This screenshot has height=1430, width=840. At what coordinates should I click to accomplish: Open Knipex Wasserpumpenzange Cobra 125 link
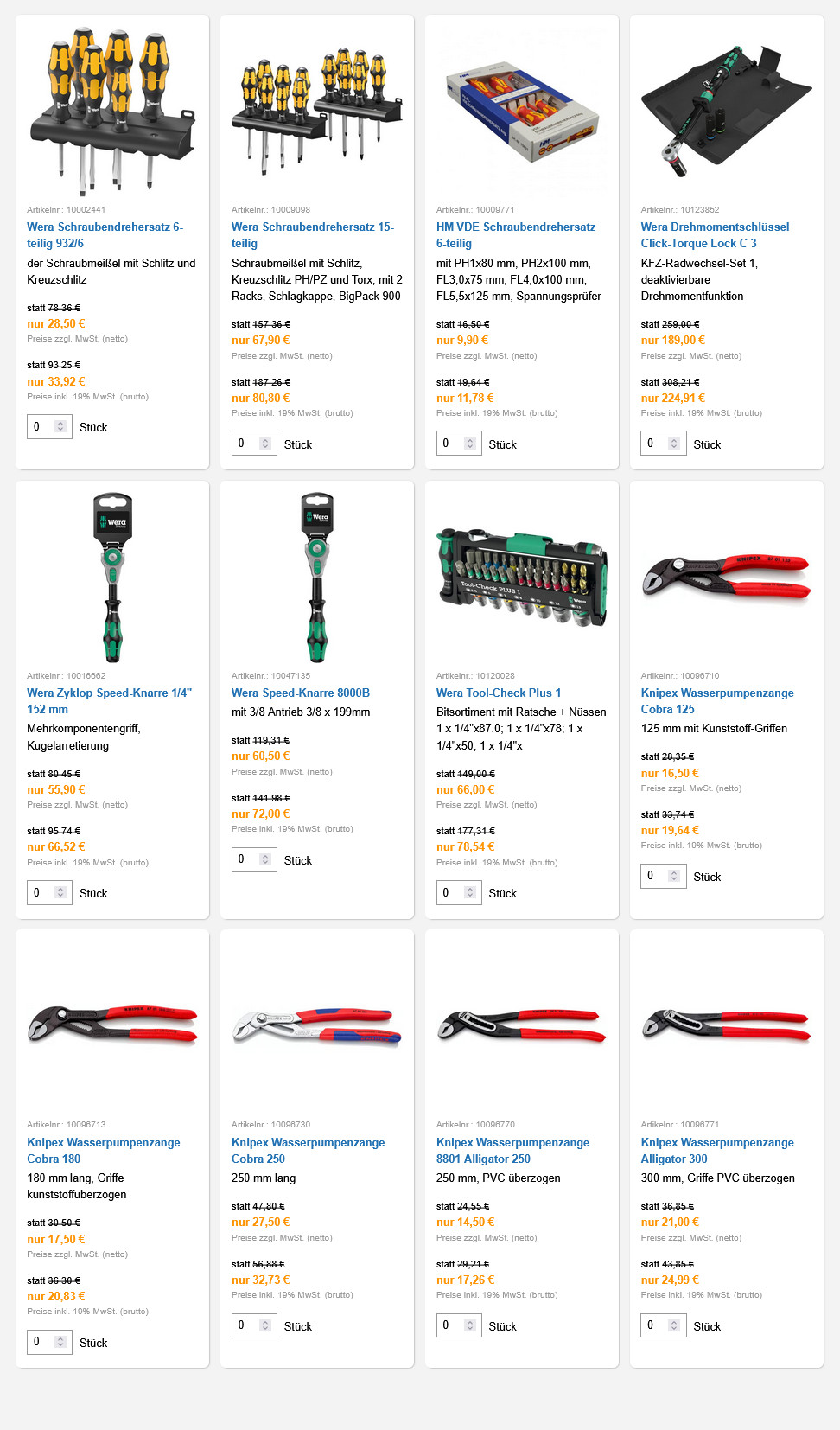click(x=717, y=701)
